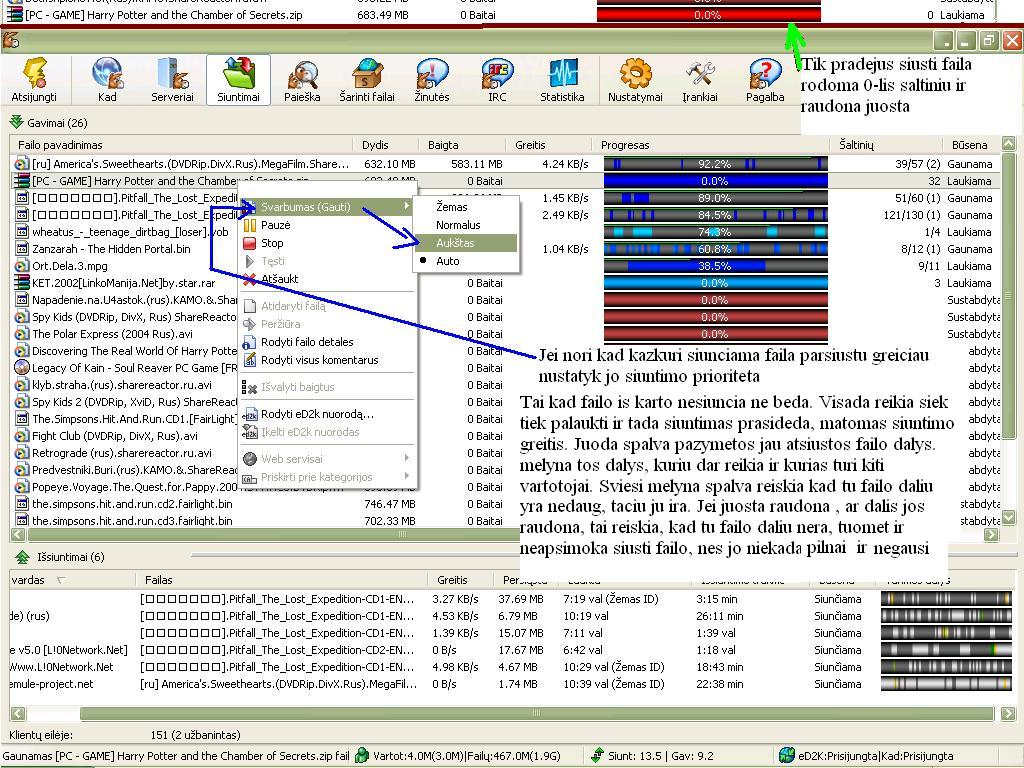The image size is (1024, 768).
Task: Open the IRC chat page
Action: click(x=497, y=80)
